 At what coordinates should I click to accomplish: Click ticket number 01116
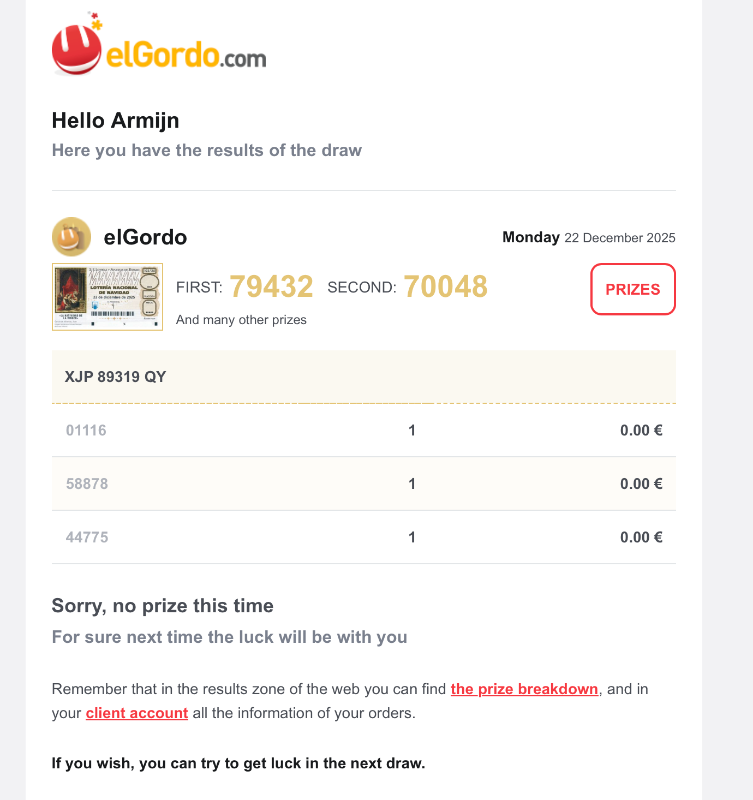[x=86, y=431]
